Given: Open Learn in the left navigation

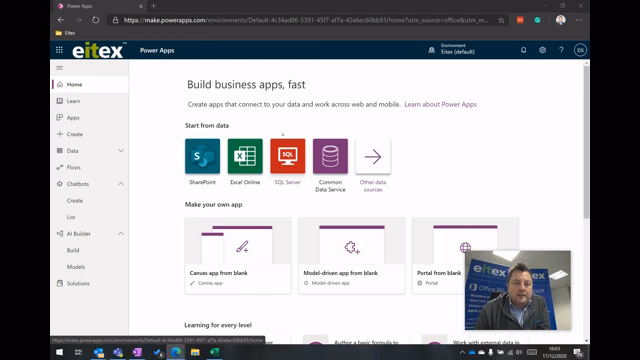Looking at the screenshot, I should click(x=89, y=101).
